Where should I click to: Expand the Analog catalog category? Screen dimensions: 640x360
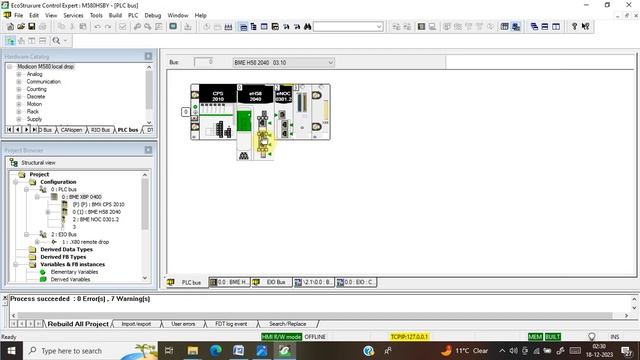(19, 74)
